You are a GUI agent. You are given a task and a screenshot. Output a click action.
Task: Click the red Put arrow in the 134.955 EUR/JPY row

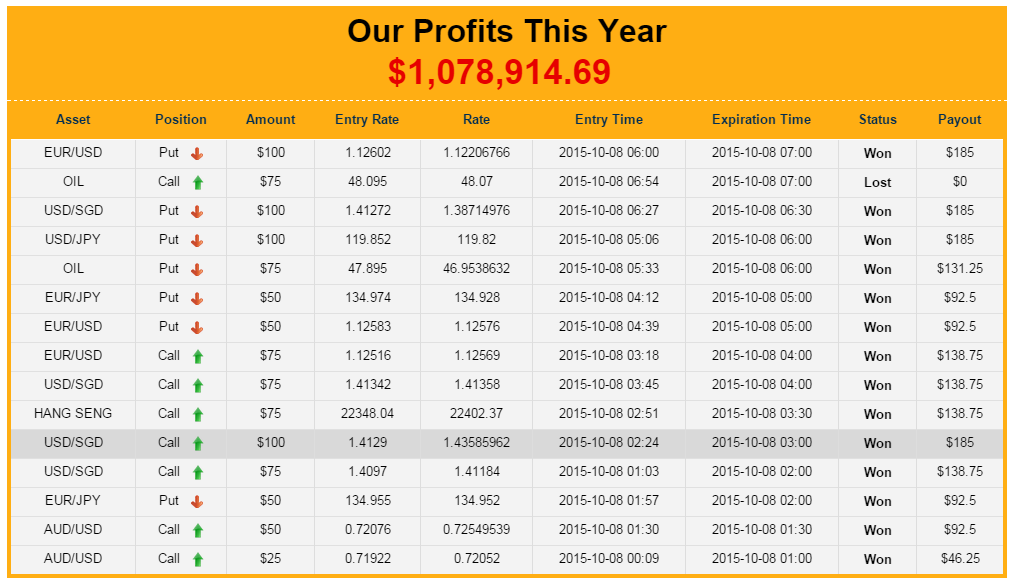click(197, 501)
